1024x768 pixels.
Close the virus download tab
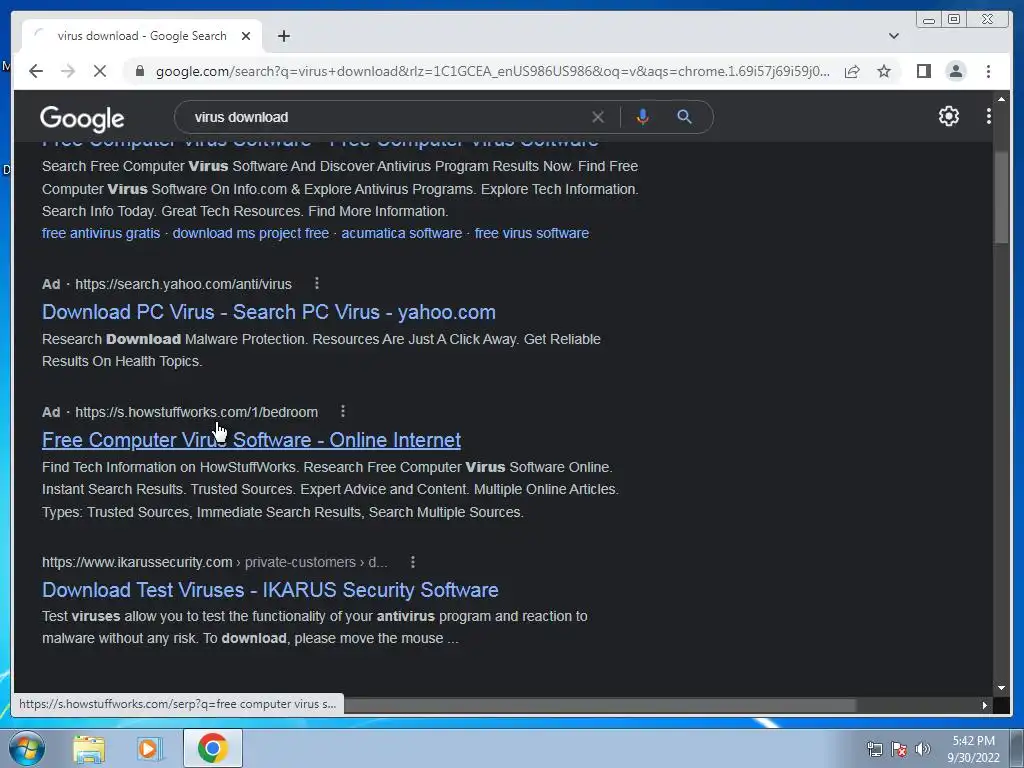(x=246, y=36)
